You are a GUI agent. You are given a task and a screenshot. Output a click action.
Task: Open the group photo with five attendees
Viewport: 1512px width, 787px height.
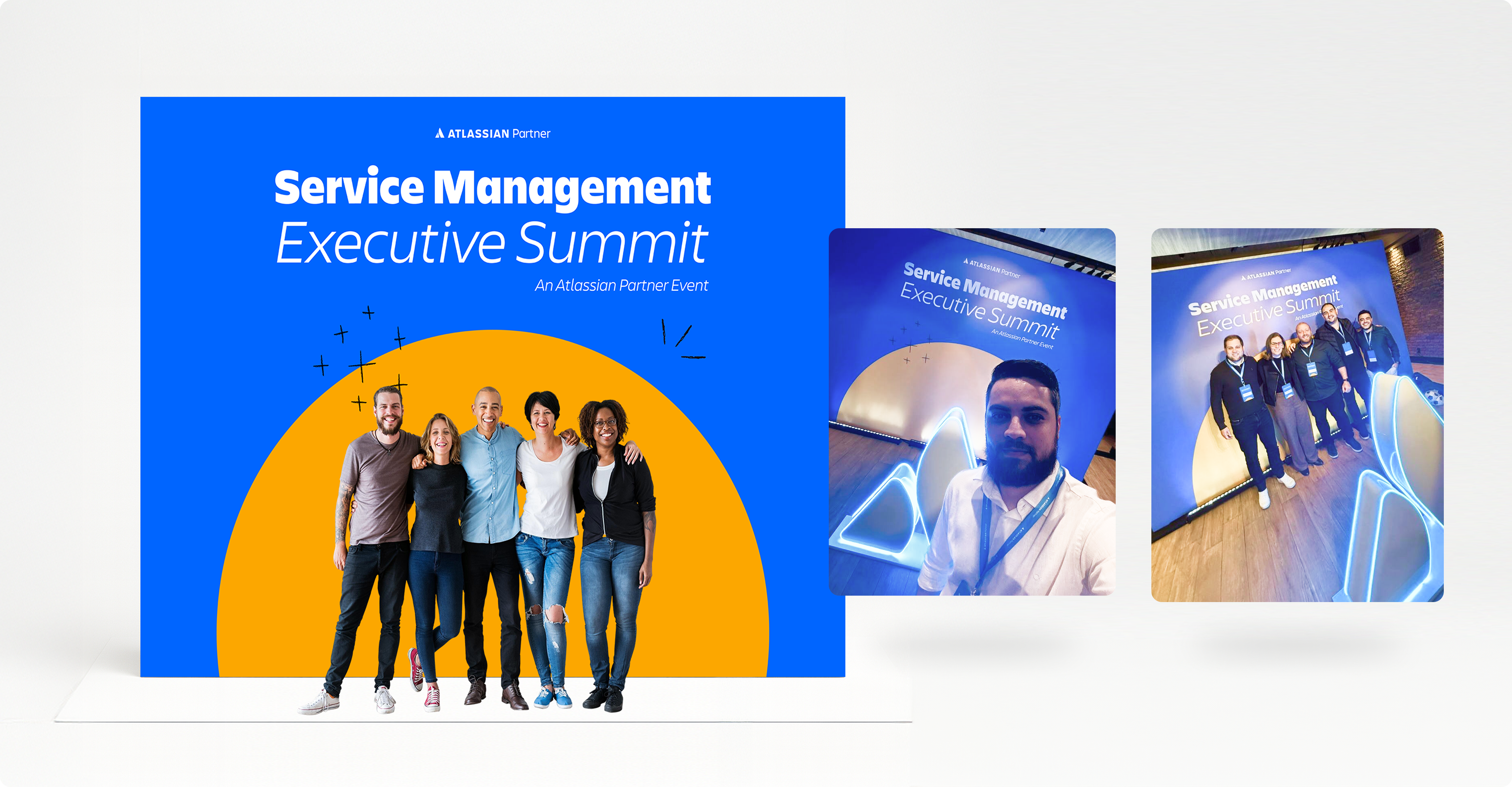1297,415
